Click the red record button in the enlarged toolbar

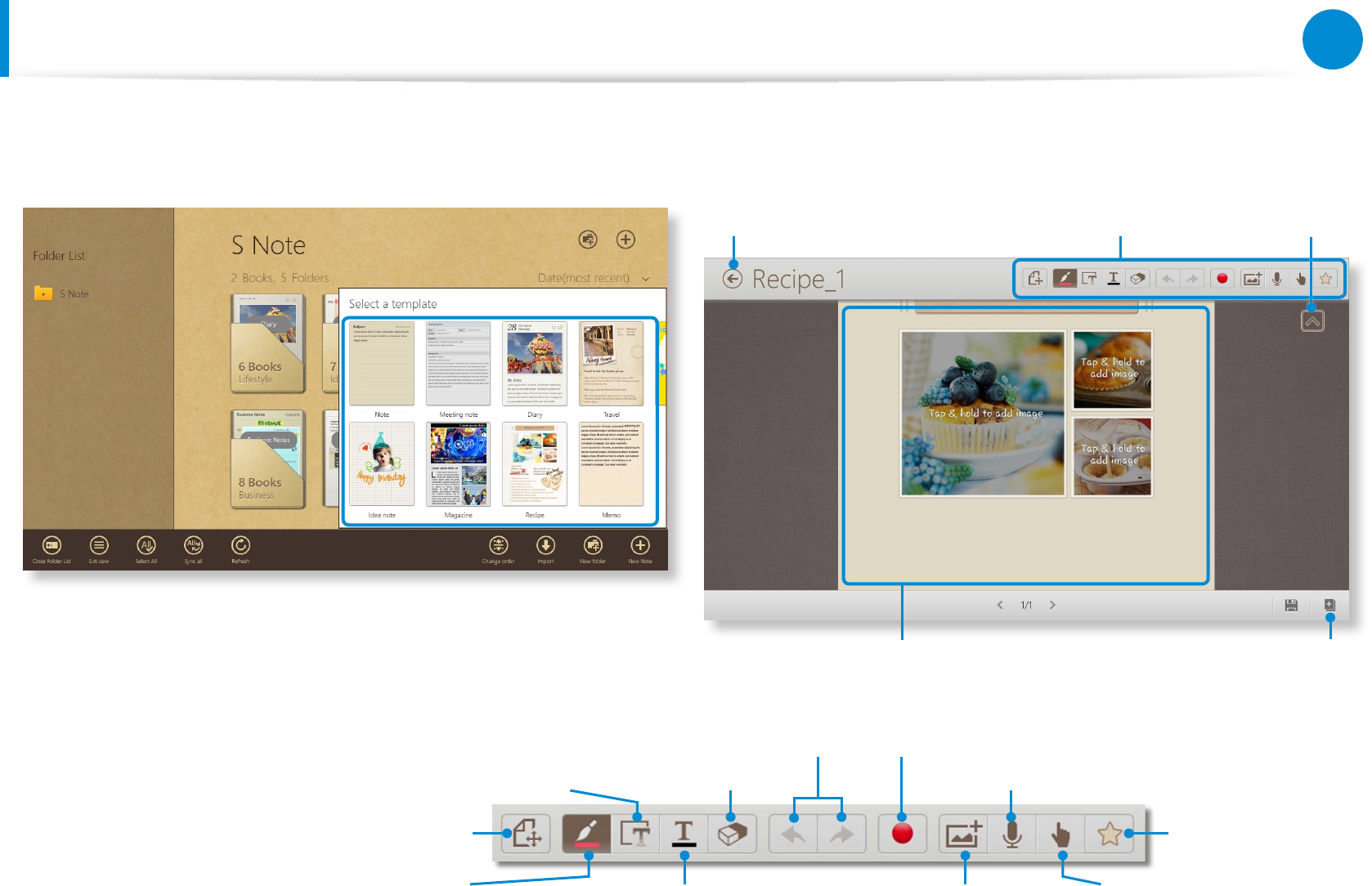(x=902, y=834)
